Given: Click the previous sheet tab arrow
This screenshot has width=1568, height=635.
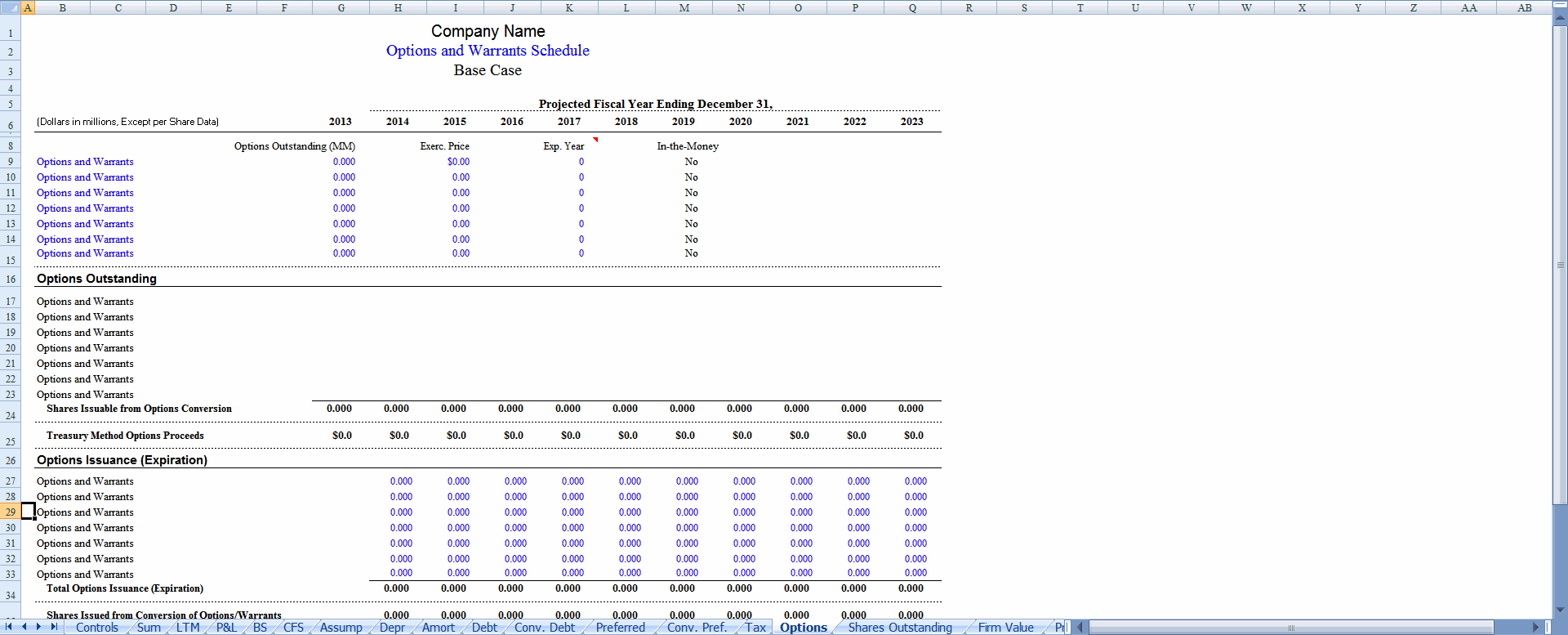Looking at the screenshot, I should pos(24,627).
